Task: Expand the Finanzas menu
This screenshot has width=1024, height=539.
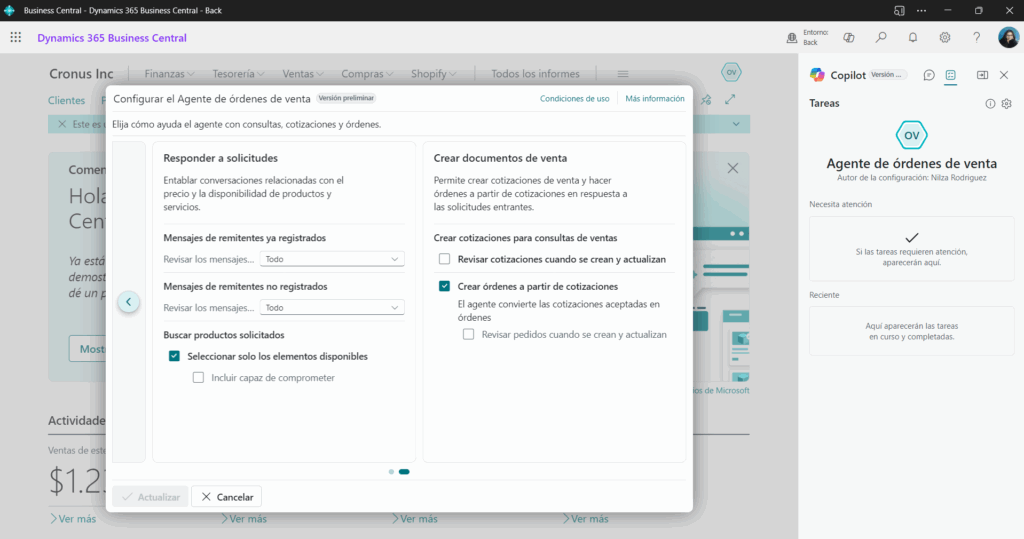Action: 169,74
